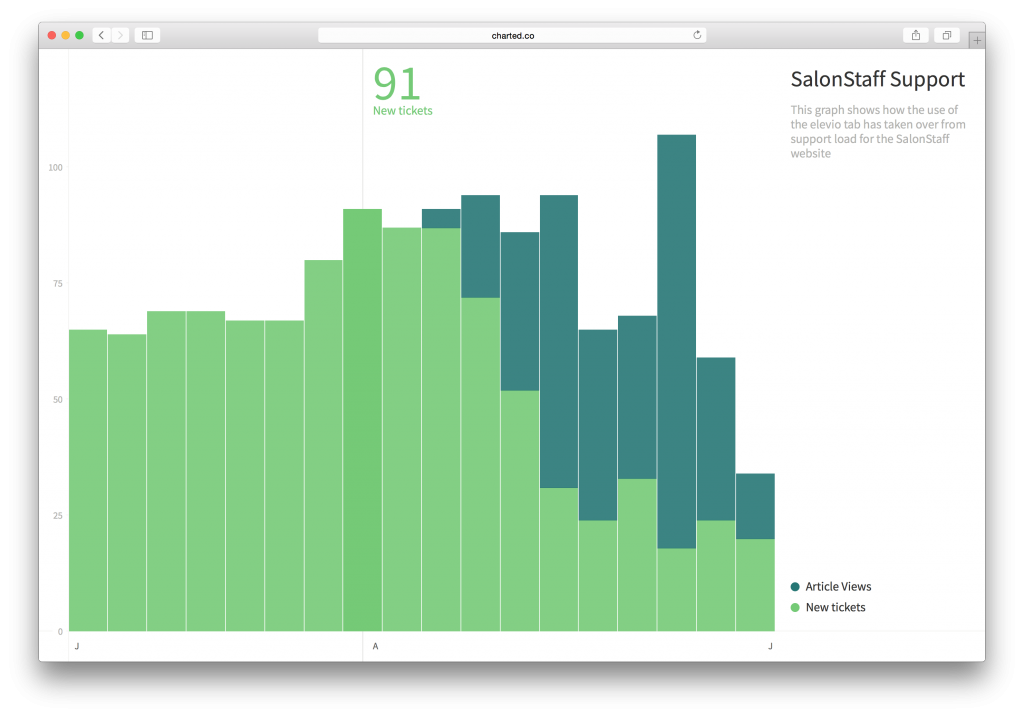Click the New tickets label under 91

click(402, 111)
